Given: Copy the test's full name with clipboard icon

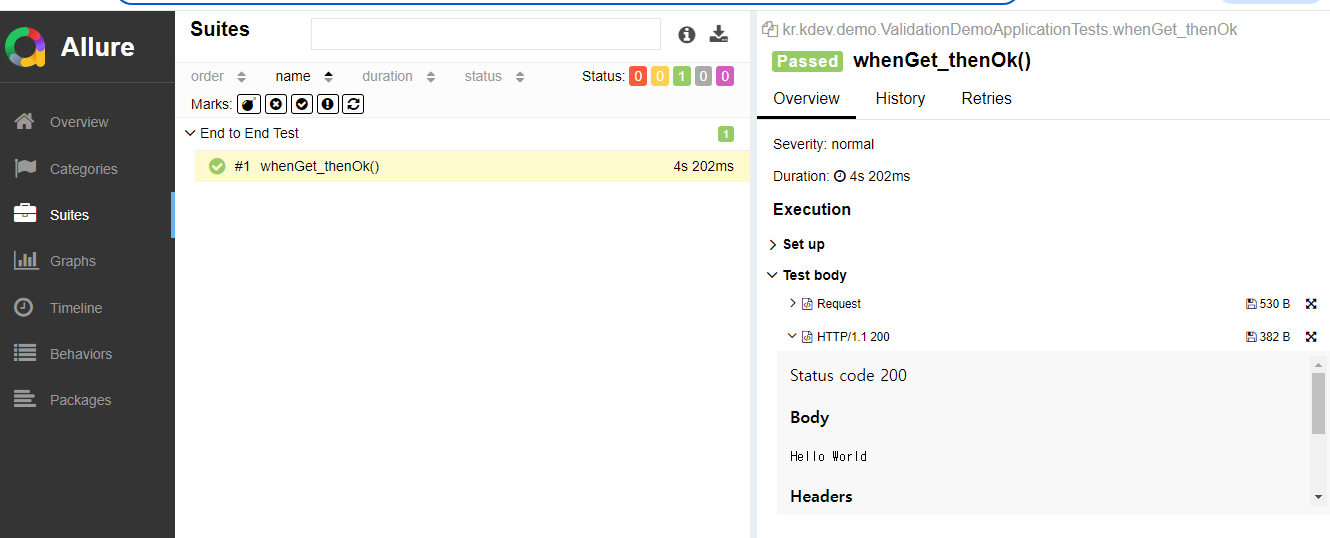Looking at the screenshot, I should 769,29.
